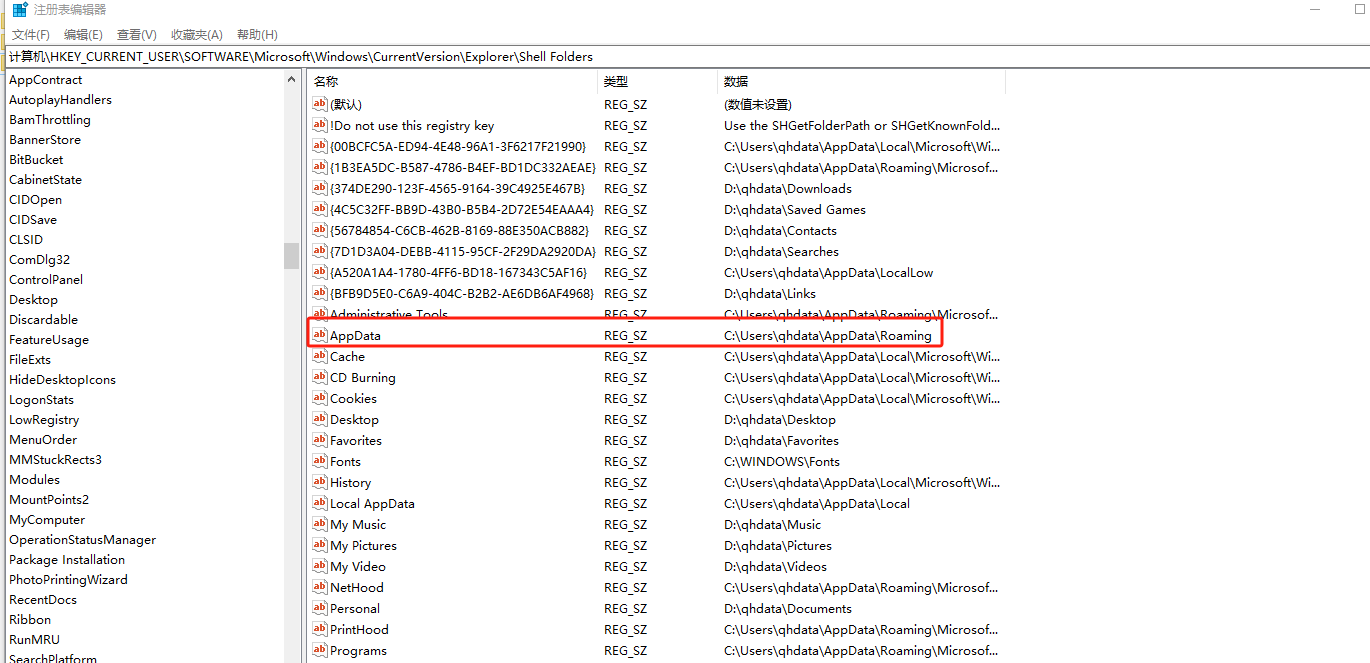Screen dimensions: 1370x663
Task: Select the ComDlg32 key
Action: click(39, 260)
